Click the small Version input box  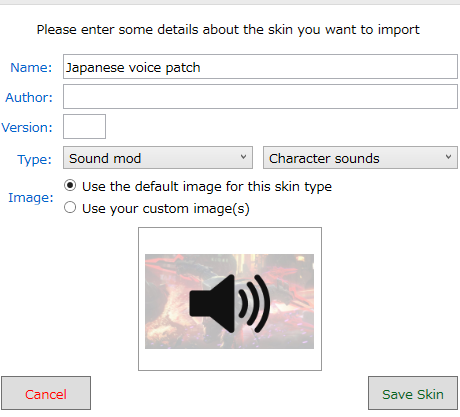coord(84,127)
